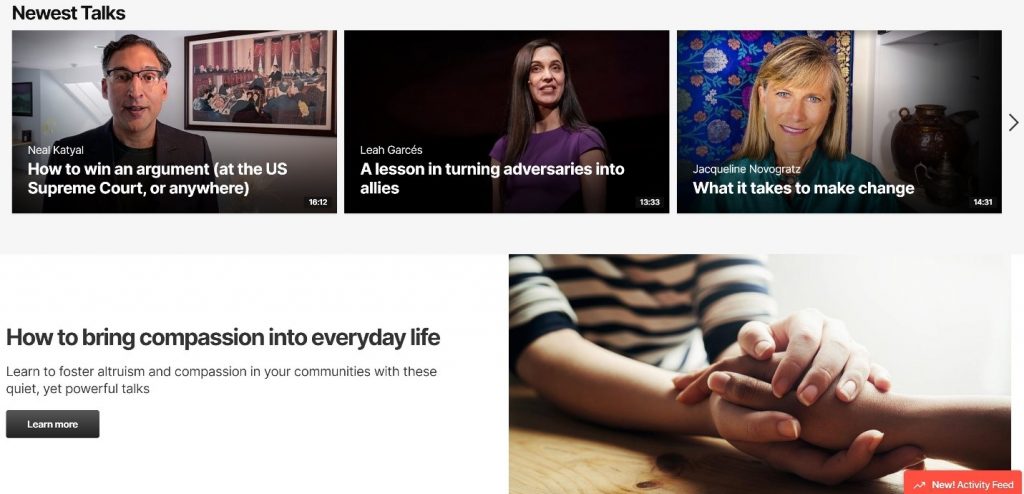
Task: Click the Learn more button
Action: click(53, 424)
